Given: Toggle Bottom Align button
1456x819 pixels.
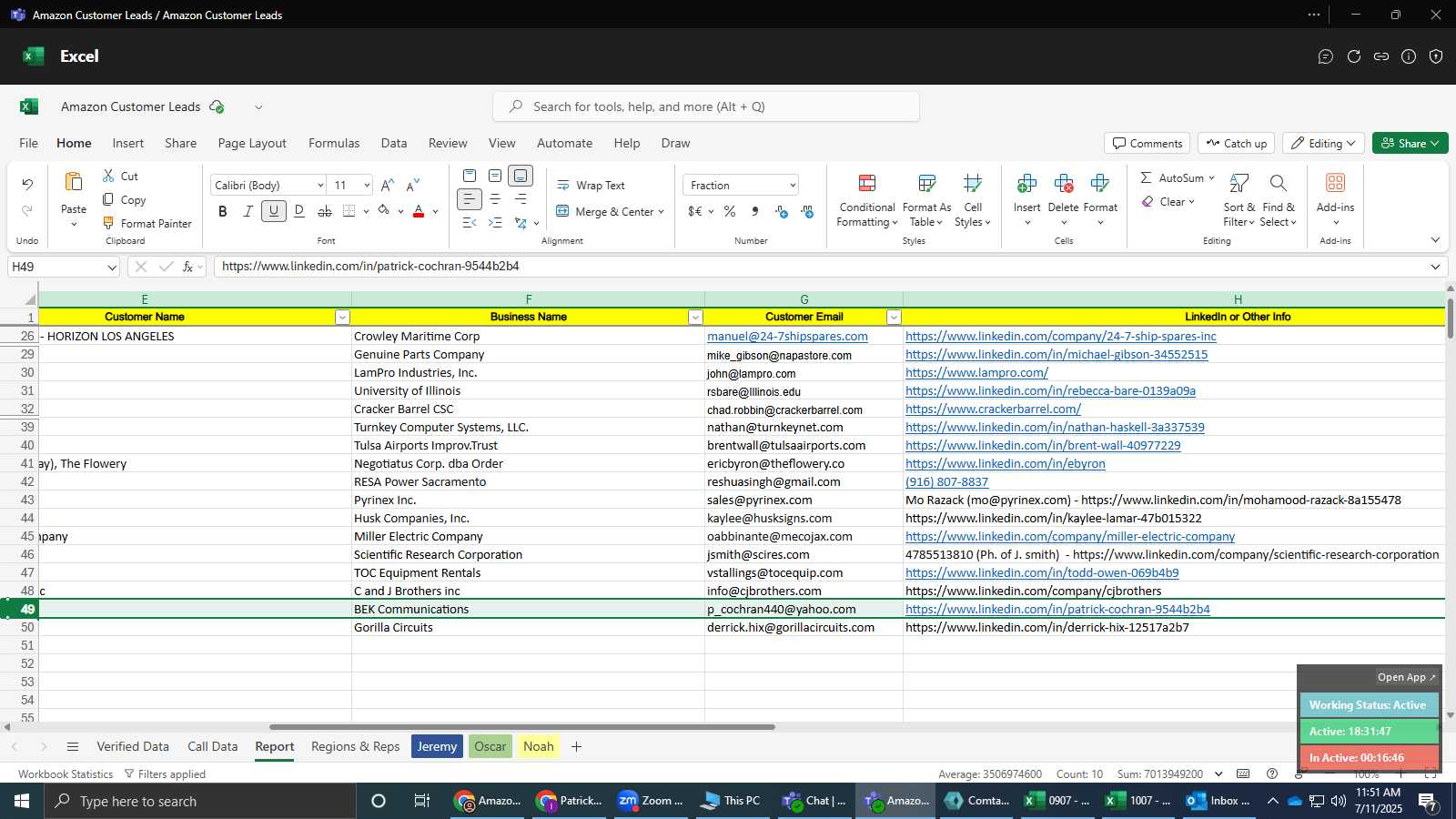Looking at the screenshot, I should 521,176.
